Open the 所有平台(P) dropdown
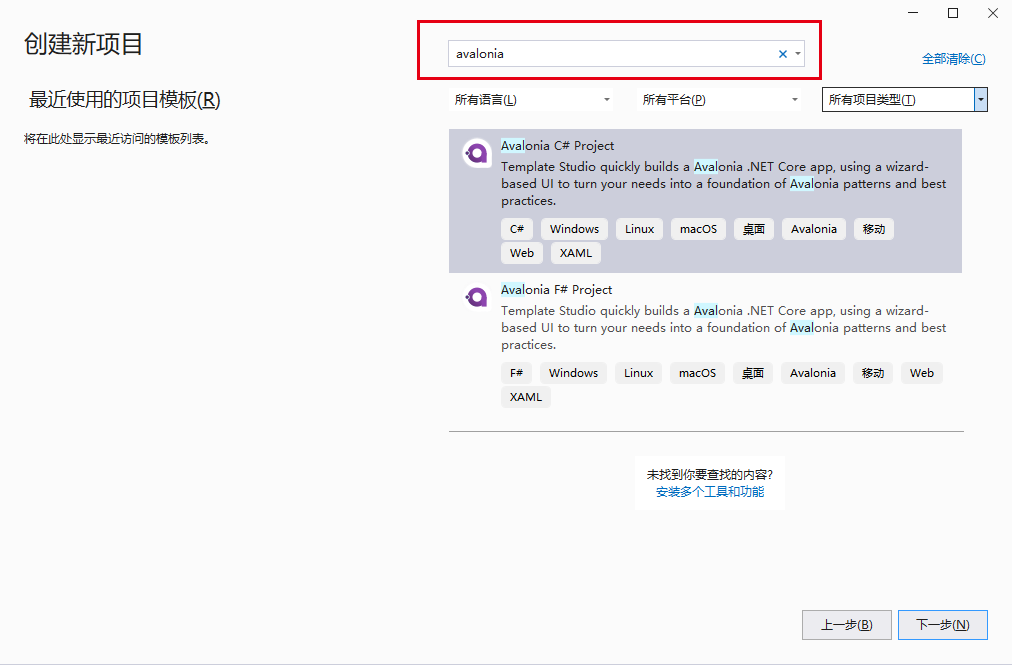Viewport: 1012px width, 665px height. (x=719, y=99)
